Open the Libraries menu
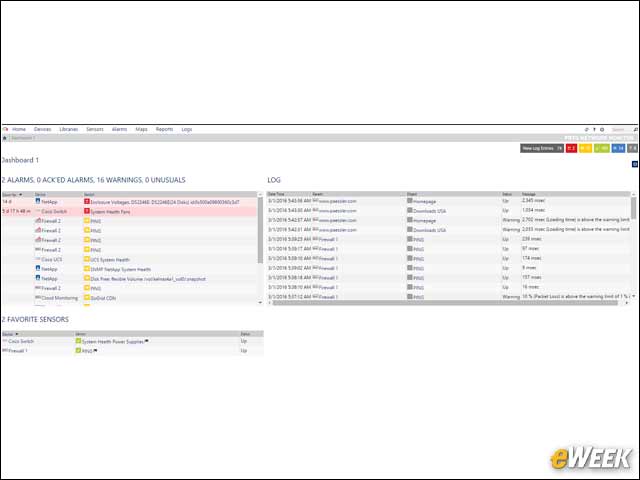Image resolution: width=640 pixels, height=480 pixels. pyautogui.click(x=69, y=129)
